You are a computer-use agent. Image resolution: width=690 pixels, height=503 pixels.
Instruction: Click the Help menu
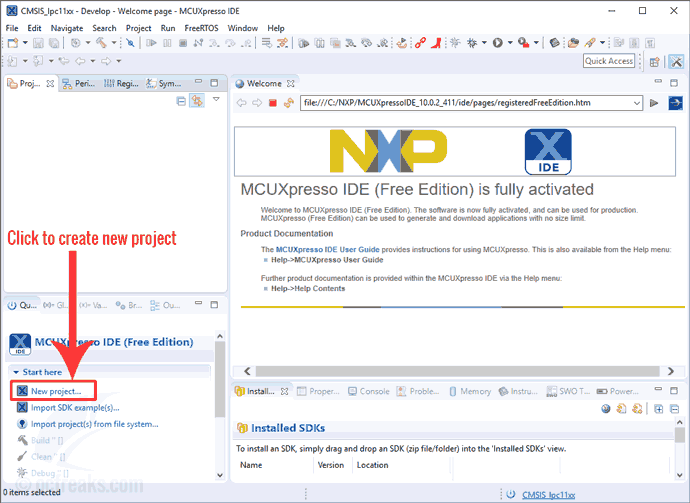click(276, 28)
